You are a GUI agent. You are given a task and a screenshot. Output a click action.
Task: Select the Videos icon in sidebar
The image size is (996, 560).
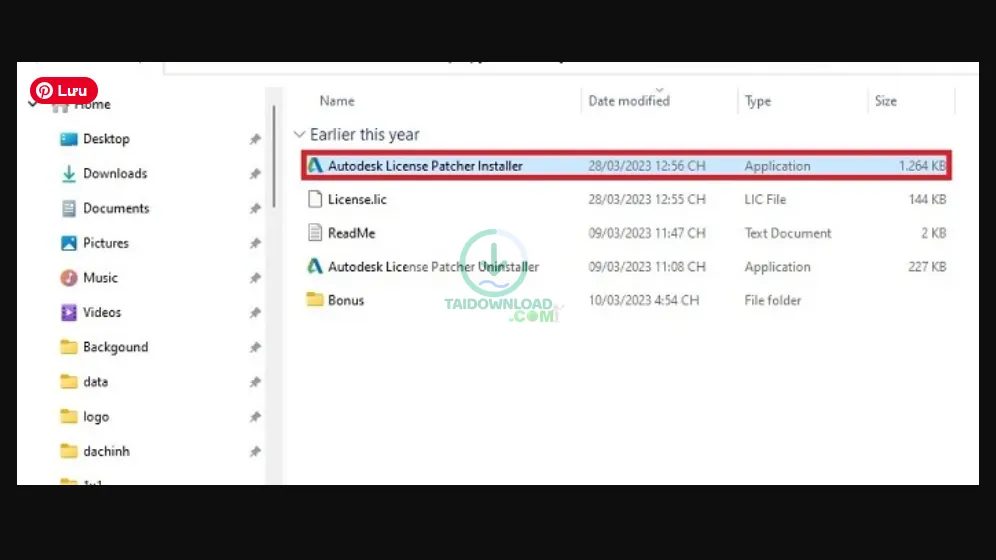69,312
